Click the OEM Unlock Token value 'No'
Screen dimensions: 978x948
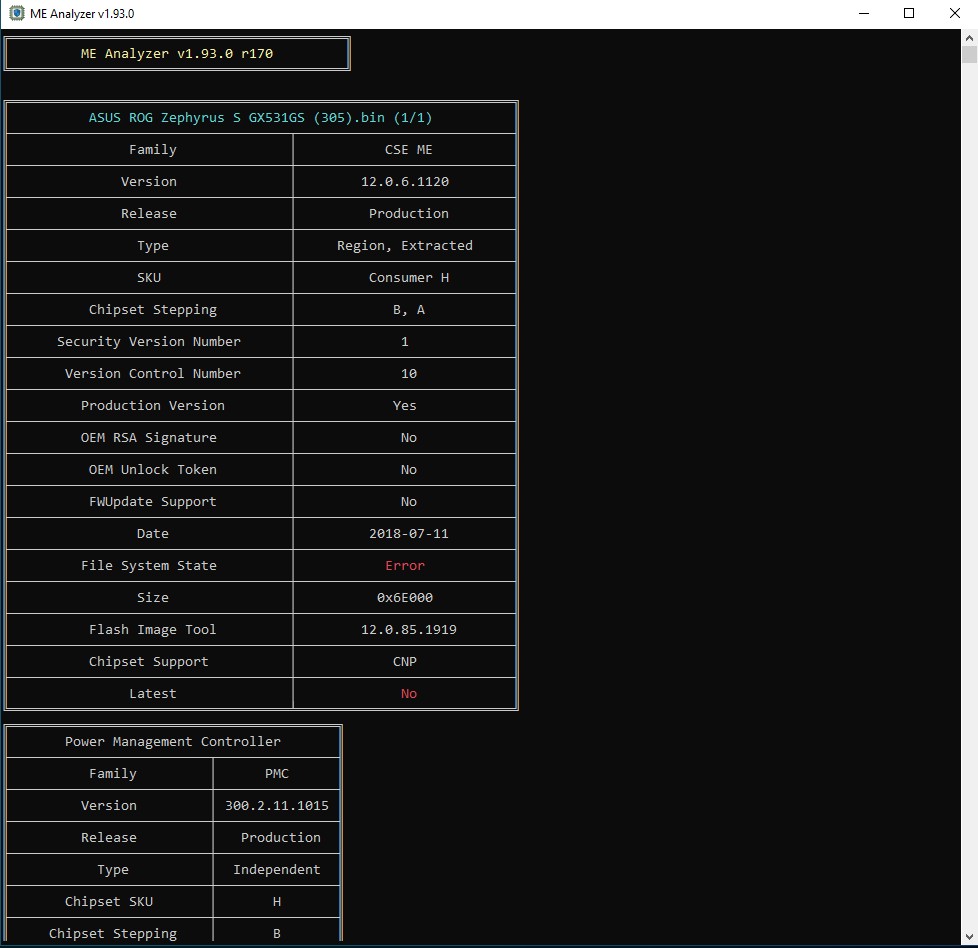click(409, 470)
